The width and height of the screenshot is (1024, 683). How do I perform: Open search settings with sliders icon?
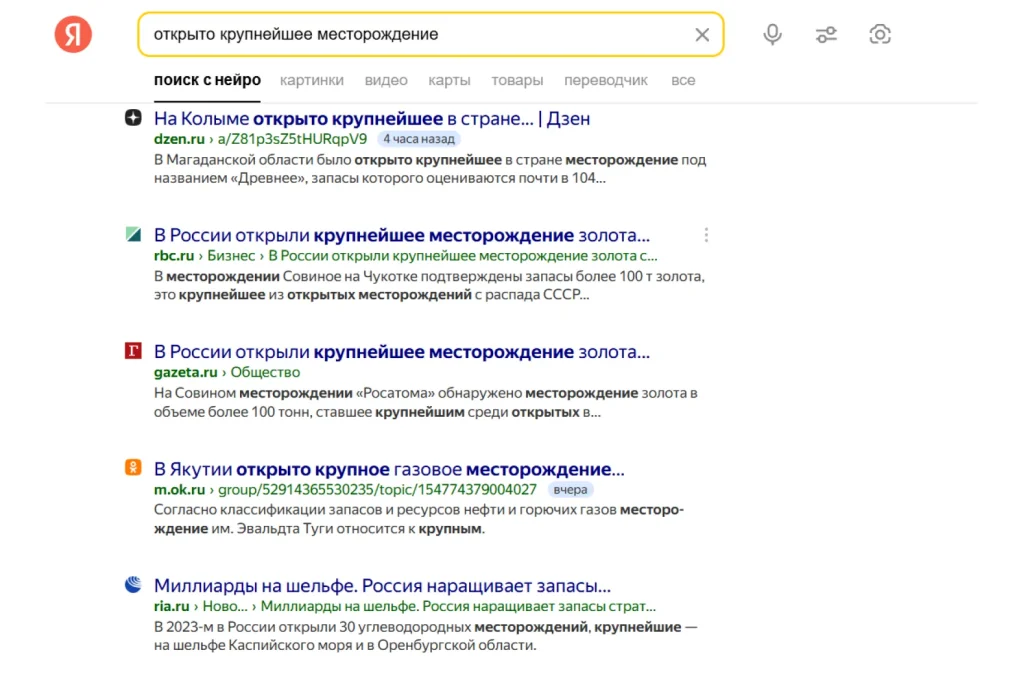coord(826,33)
